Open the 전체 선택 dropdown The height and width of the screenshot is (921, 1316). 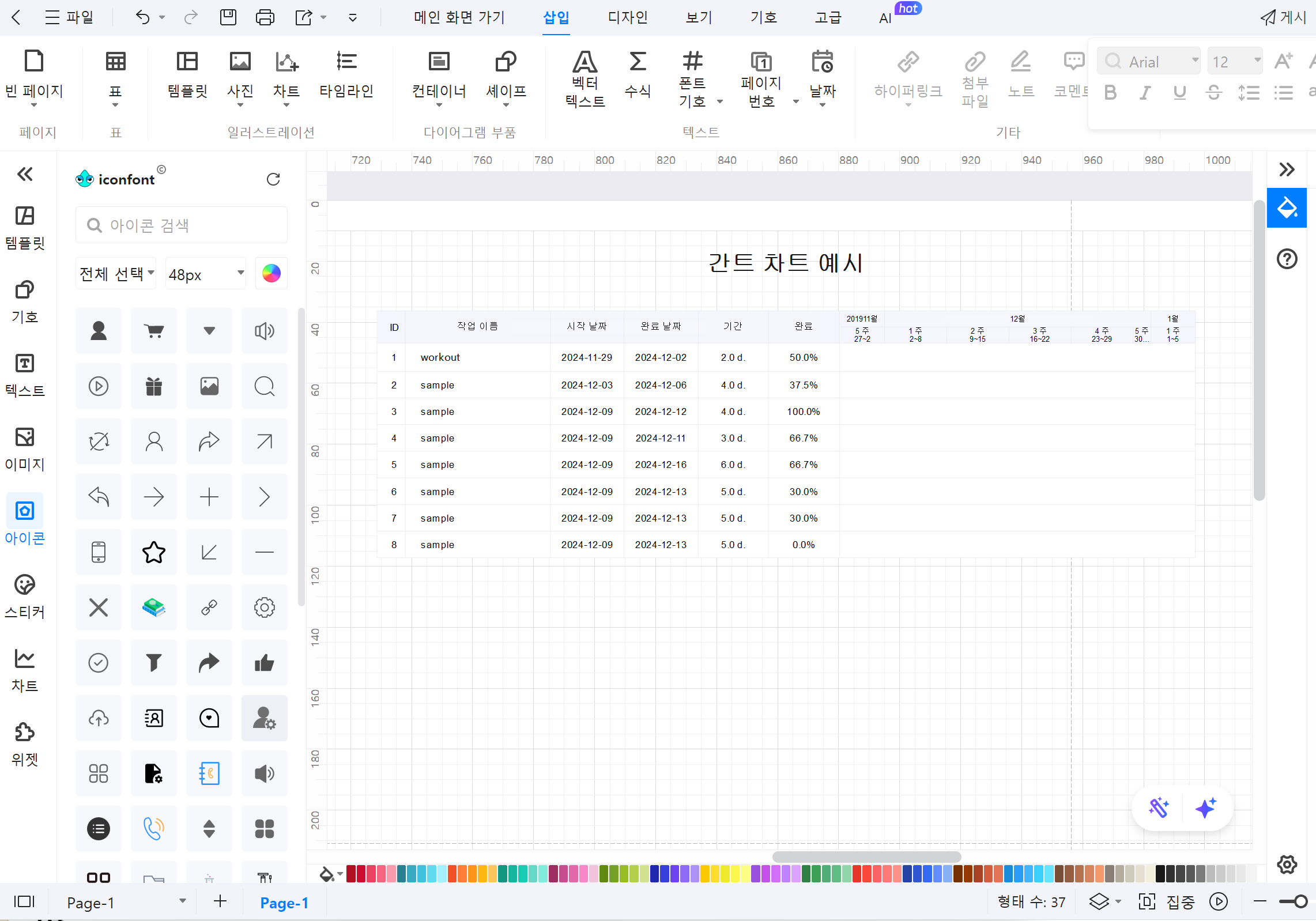[116, 274]
